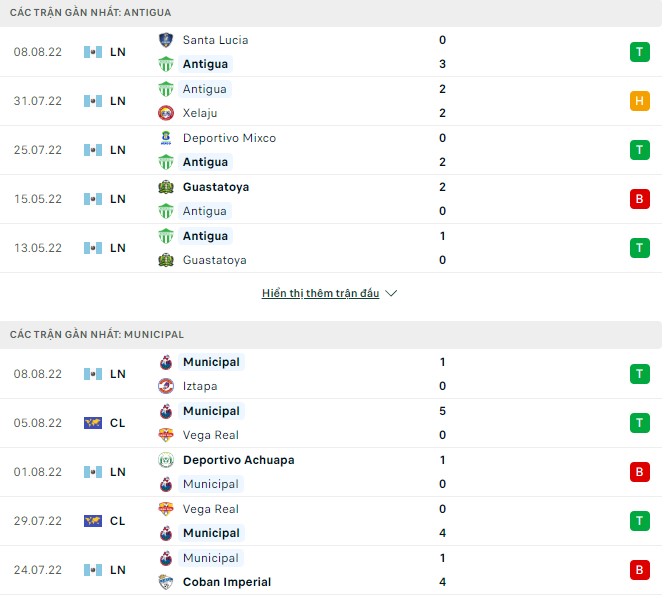Click the 5 score for Municipal against Vega Real

[x=442, y=411]
